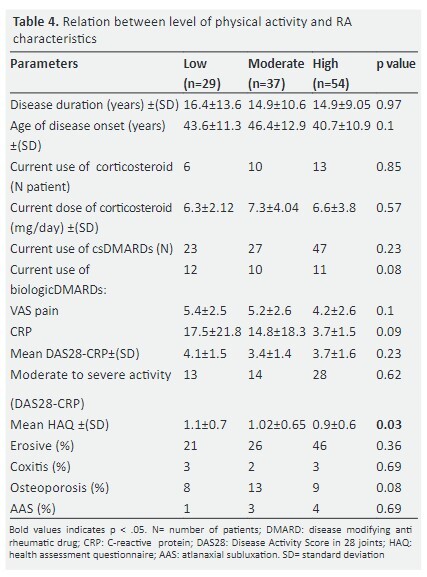
Task: Click the footnote text below the table
Action: tap(211, 542)
